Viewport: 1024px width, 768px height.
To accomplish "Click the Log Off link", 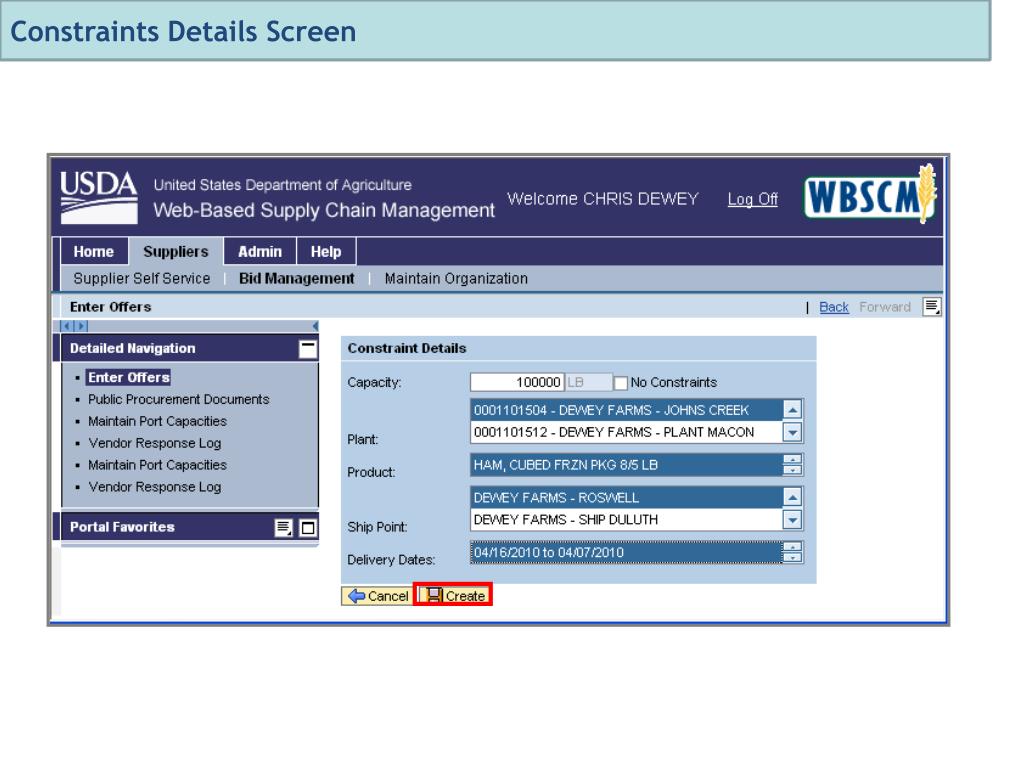I will pyautogui.click(x=752, y=199).
